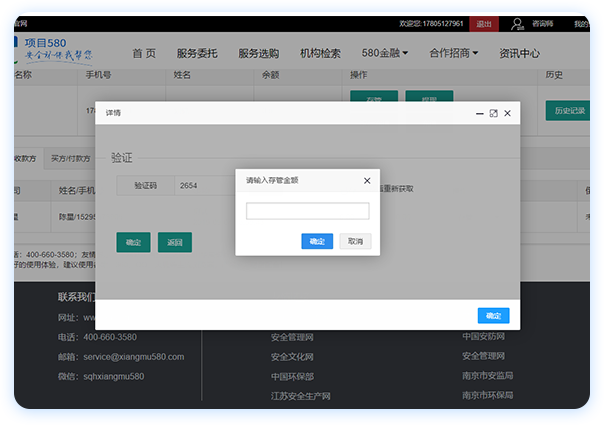Click into the 存管金额 input field
This screenshot has height=425, width=604.
307,211
